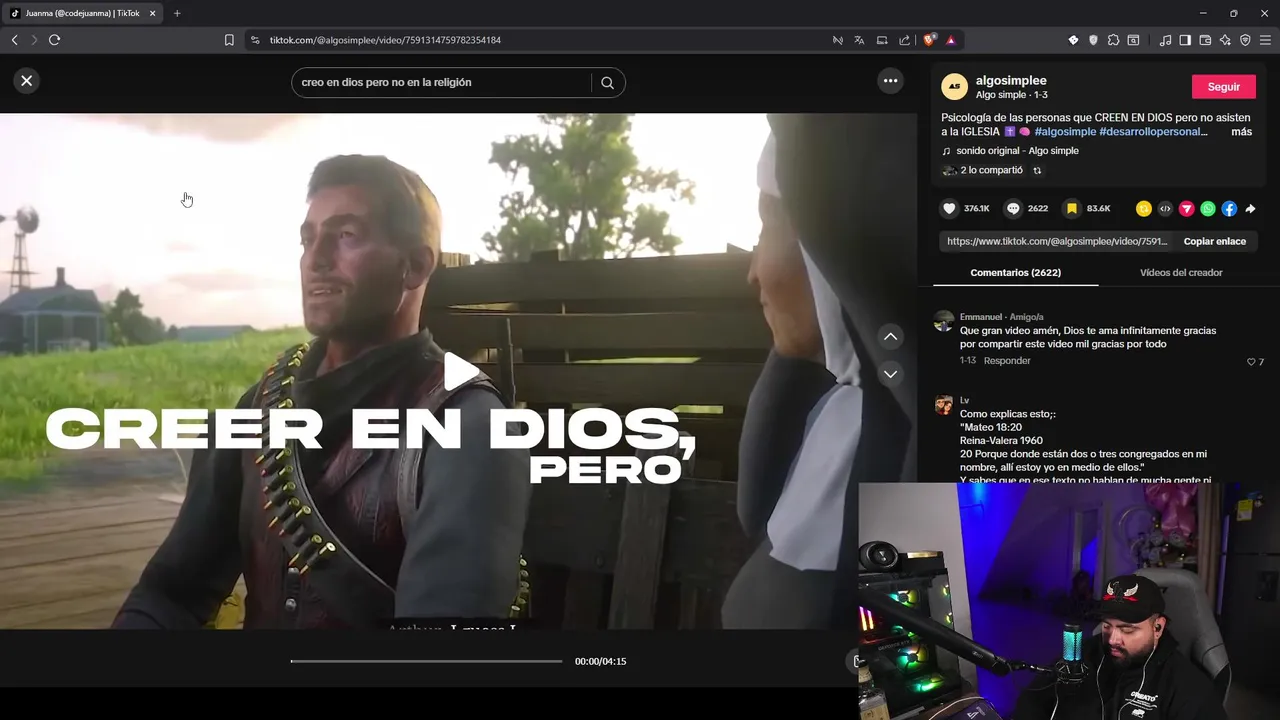Click the address bar URL

(x=385, y=40)
